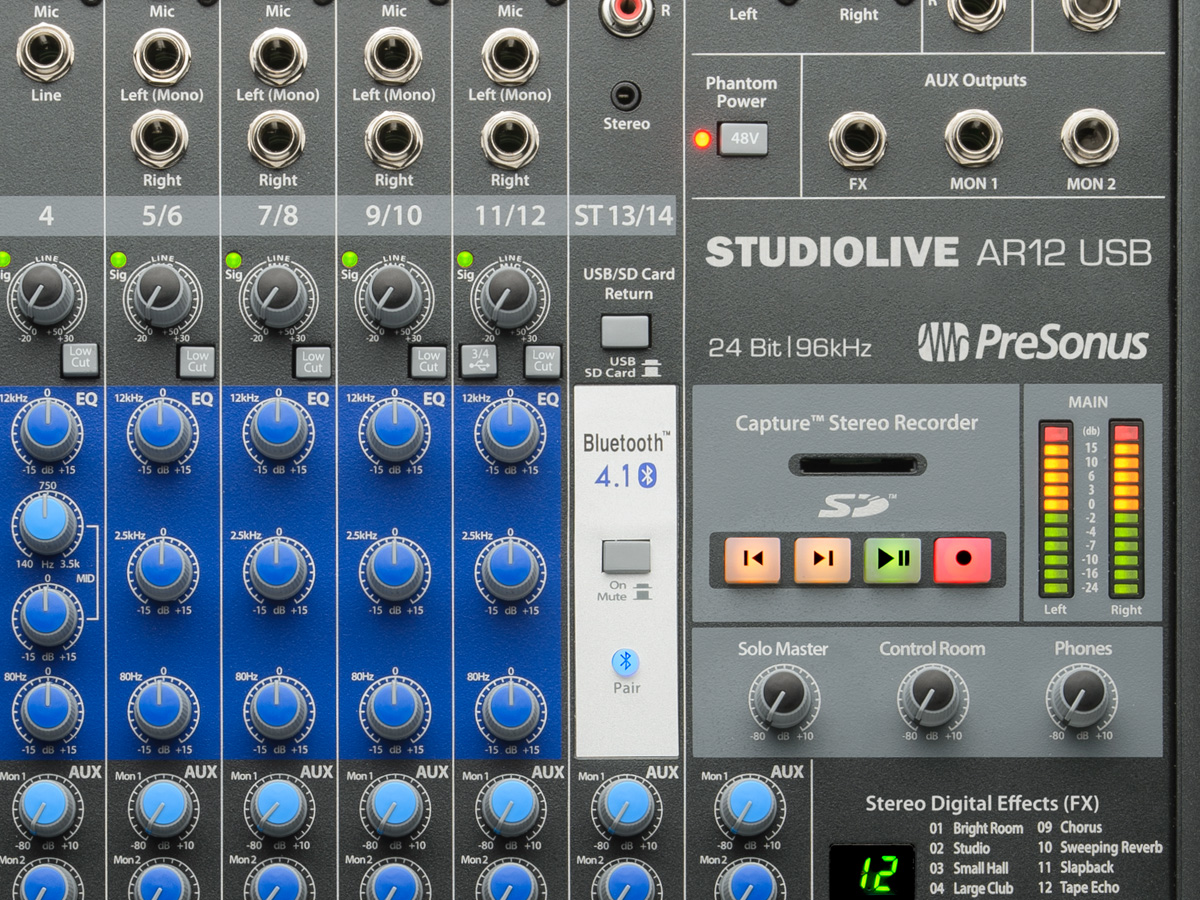Enable Low Cut on channel 4
Image resolution: width=1200 pixels, height=900 pixels.
[x=80, y=360]
